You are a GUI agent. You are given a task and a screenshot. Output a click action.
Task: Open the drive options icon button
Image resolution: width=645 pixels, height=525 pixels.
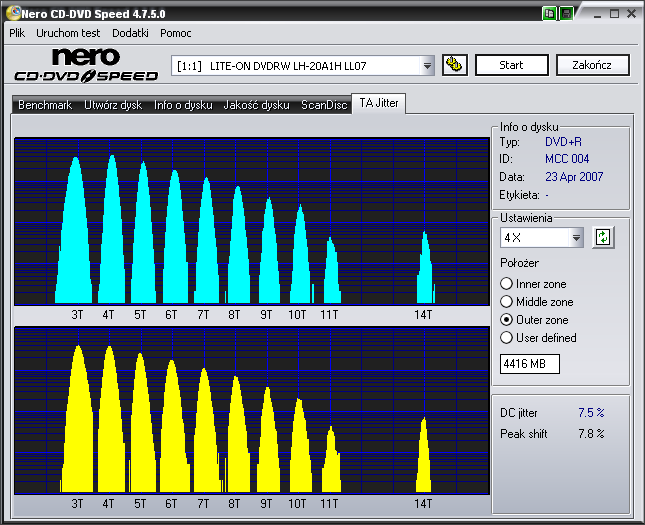point(455,65)
